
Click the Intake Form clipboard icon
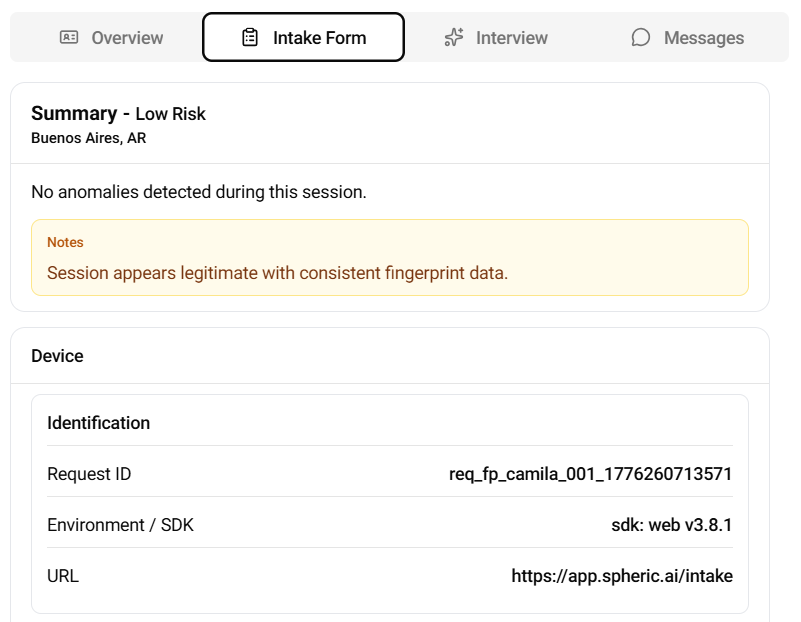tap(250, 38)
